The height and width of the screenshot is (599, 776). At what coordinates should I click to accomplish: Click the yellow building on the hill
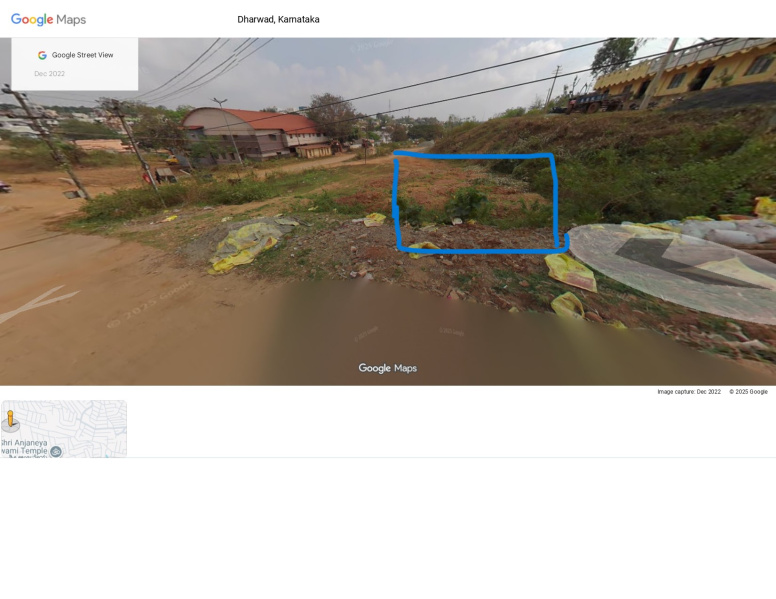tap(700, 70)
